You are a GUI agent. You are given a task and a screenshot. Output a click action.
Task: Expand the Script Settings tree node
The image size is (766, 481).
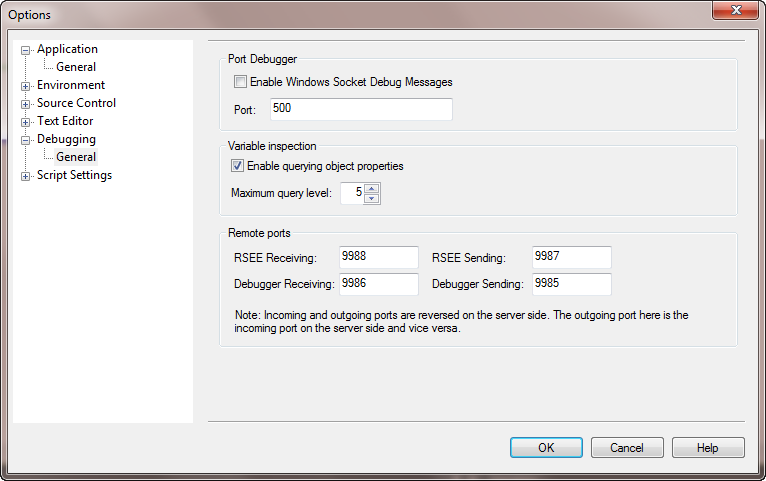(x=25, y=177)
